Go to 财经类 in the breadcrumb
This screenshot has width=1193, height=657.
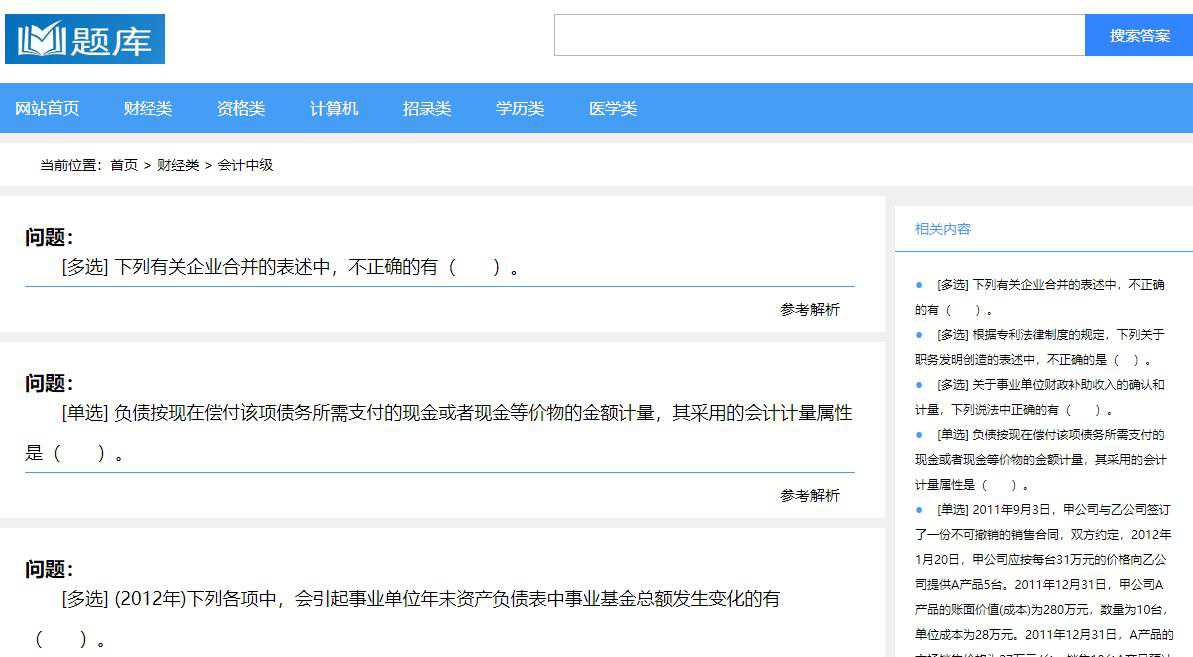pyautogui.click(x=178, y=165)
